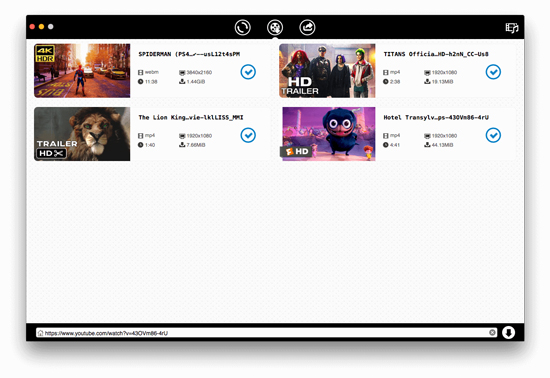
Task: Toggle the checkmark for SPIDERMAN video
Action: [248, 72]
